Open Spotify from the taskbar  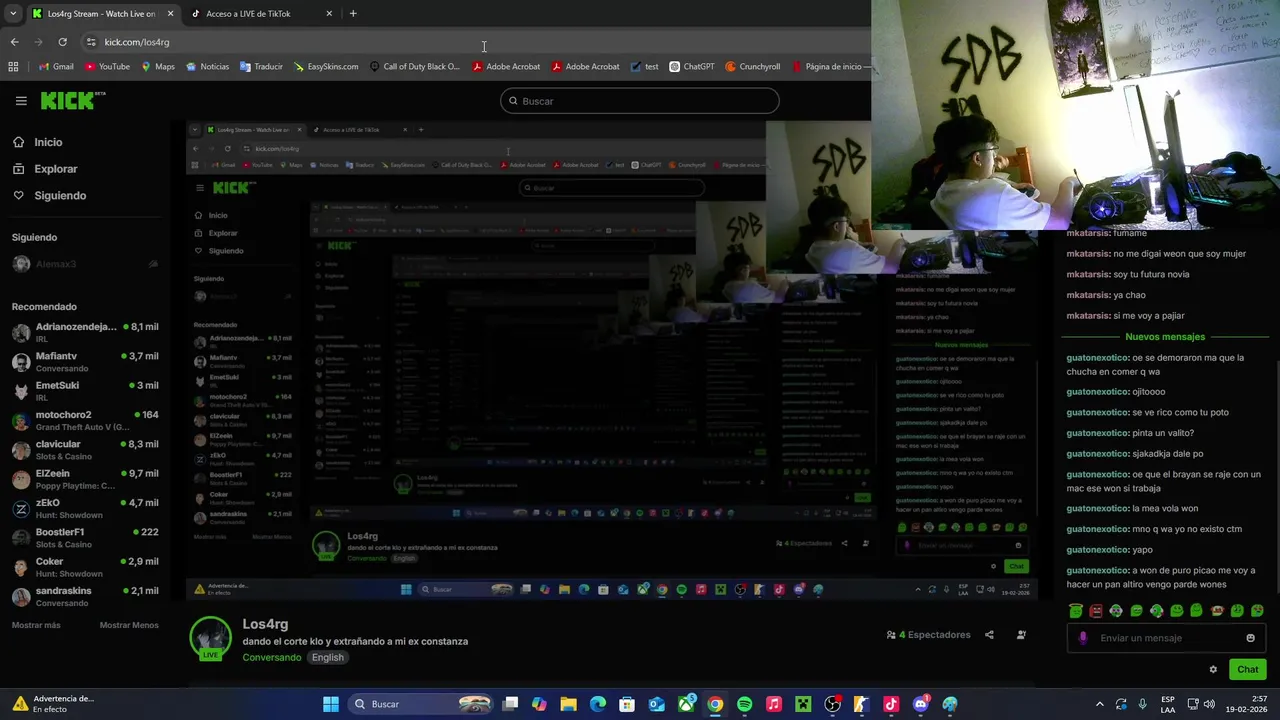pos(744,704)
